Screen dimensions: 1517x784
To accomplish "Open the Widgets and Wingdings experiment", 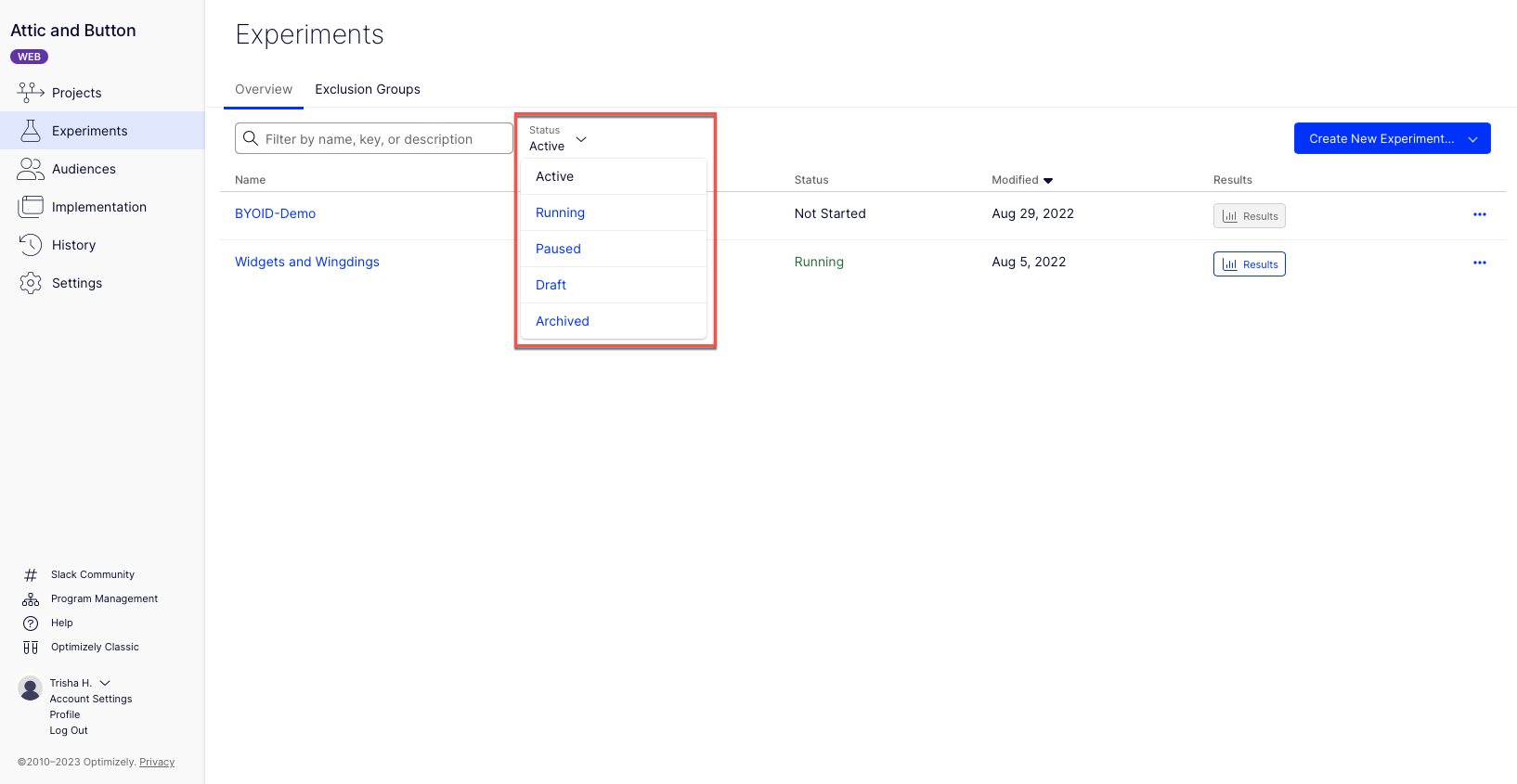I will click(x=307, y=262).
